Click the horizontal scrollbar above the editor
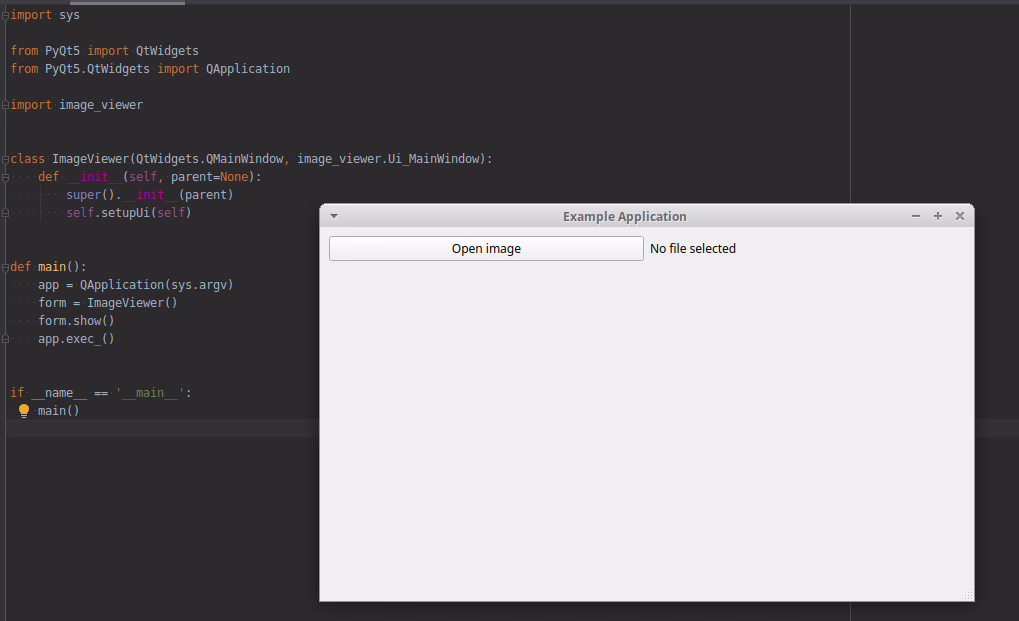Screen dimensions: 1019x621 tap(140, 3)
